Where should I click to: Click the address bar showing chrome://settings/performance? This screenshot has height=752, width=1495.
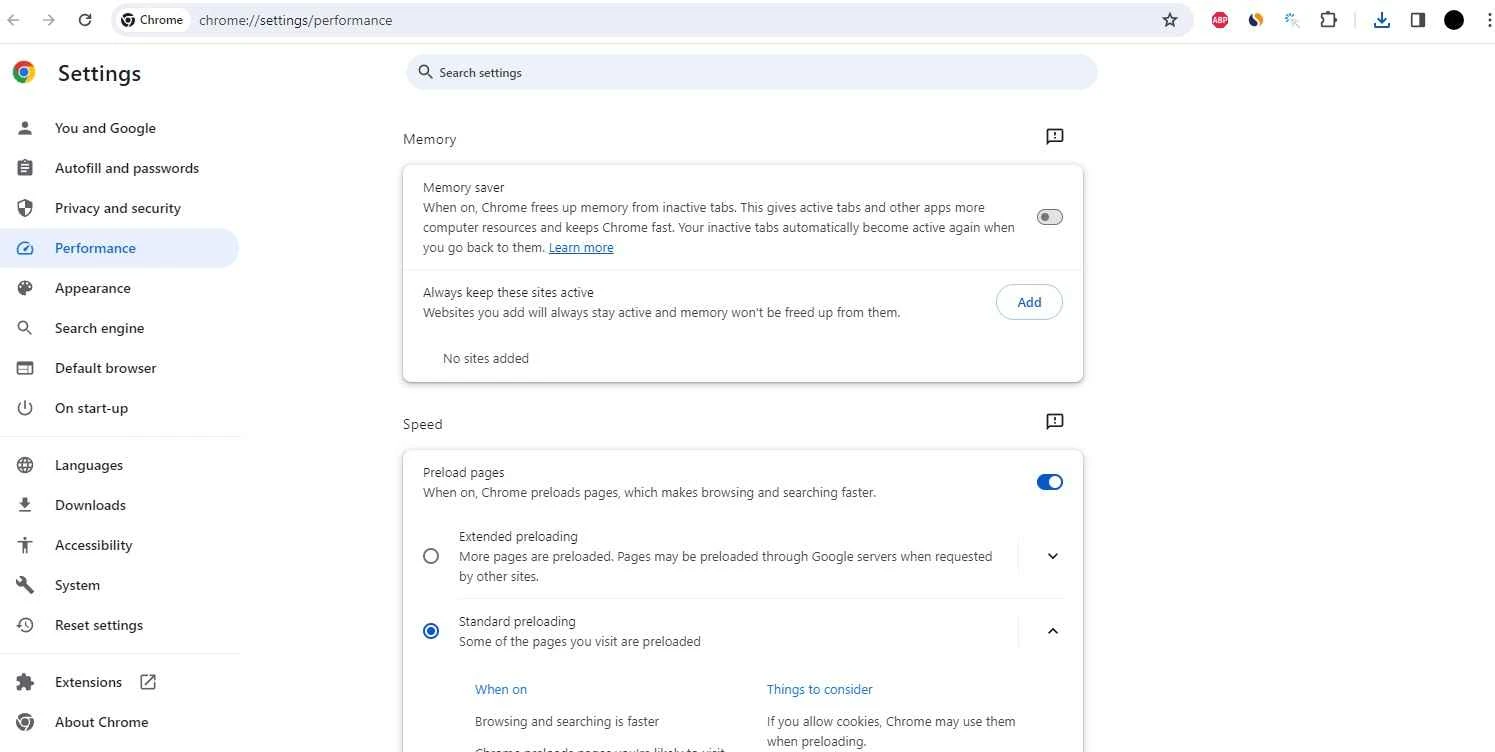[650, 20]
